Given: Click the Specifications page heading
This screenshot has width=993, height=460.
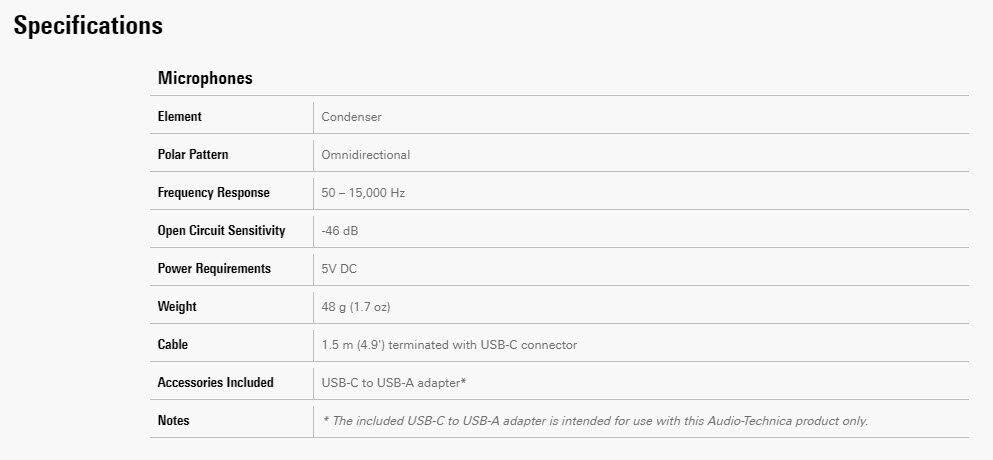Looking at the screenshot, I should click(x=88, y=26).
